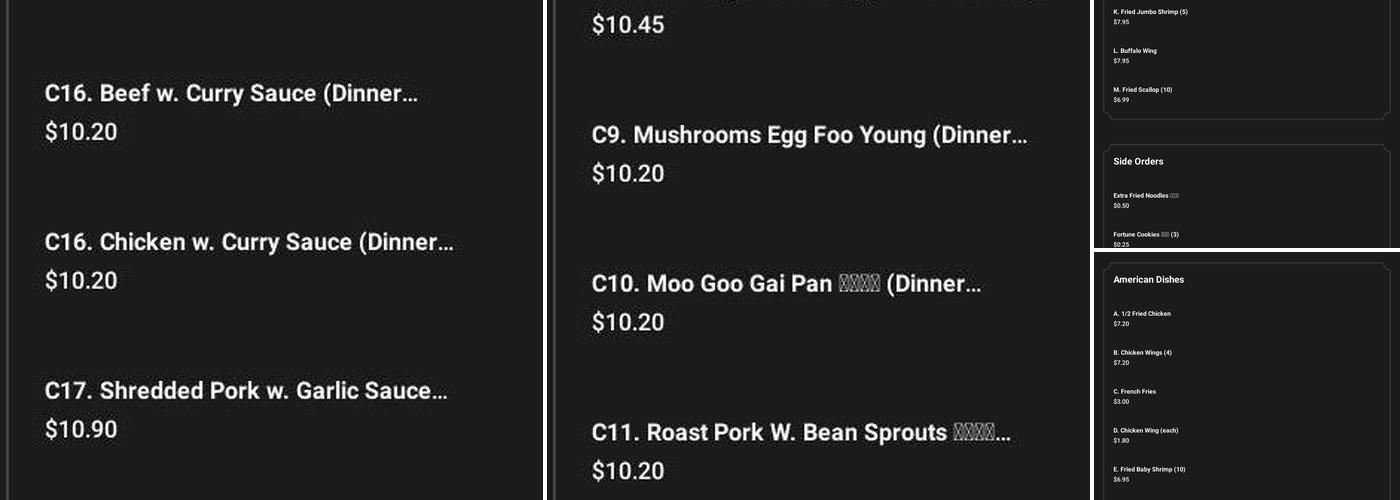Image resolution: width=1400 pixels, height=500 pixels.
Task: Click the Side Orders section heading
Action: (x=1138, y=161)
